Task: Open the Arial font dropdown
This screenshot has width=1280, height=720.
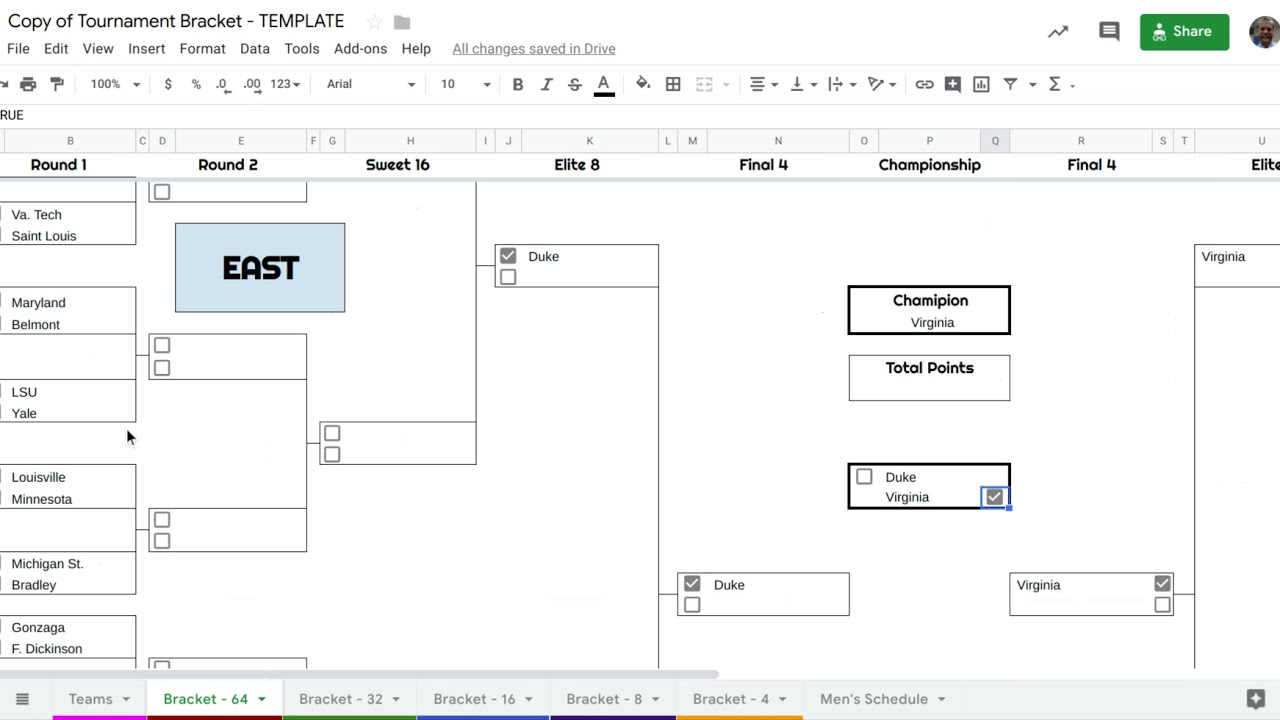Action: coord(370,84)
